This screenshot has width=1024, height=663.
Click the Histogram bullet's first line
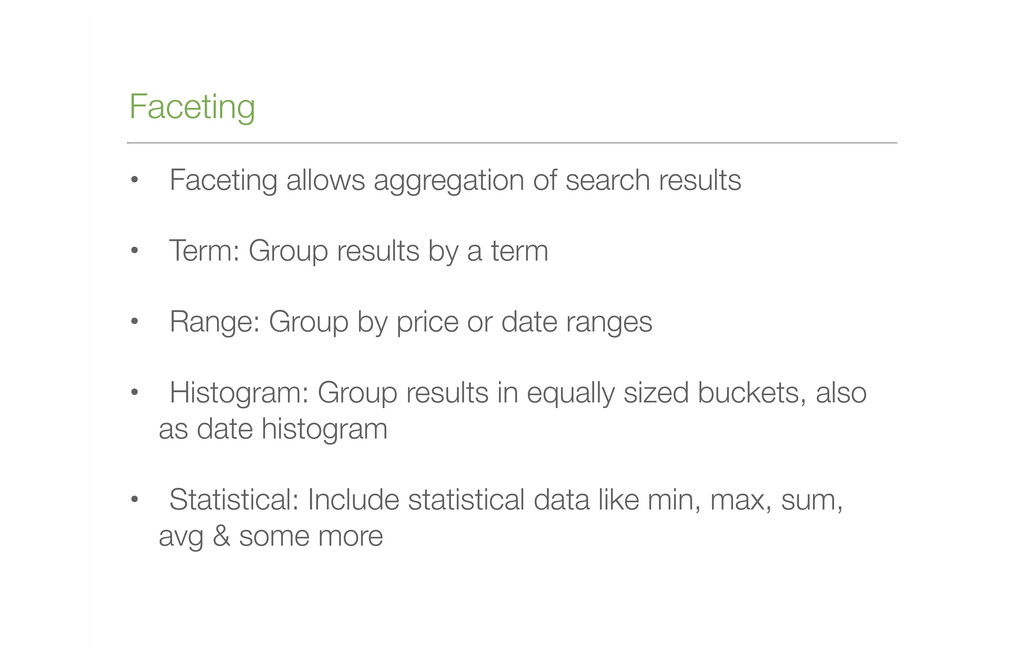(518, 393)
